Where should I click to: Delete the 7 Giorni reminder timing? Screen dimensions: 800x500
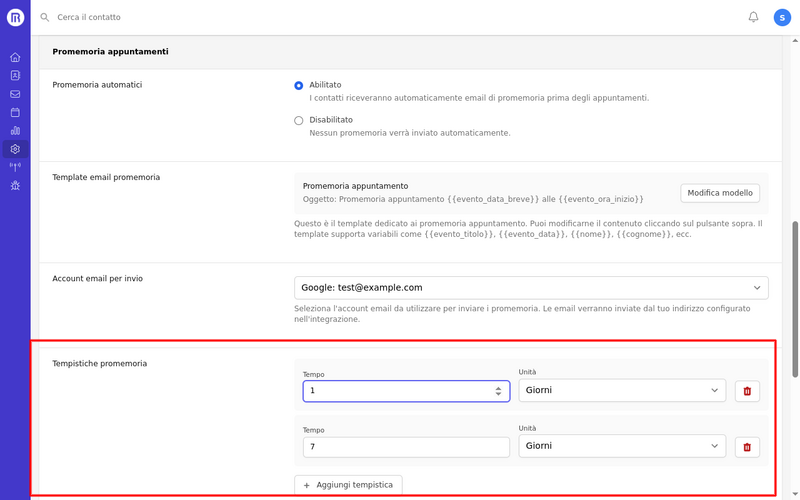(747, 447)
